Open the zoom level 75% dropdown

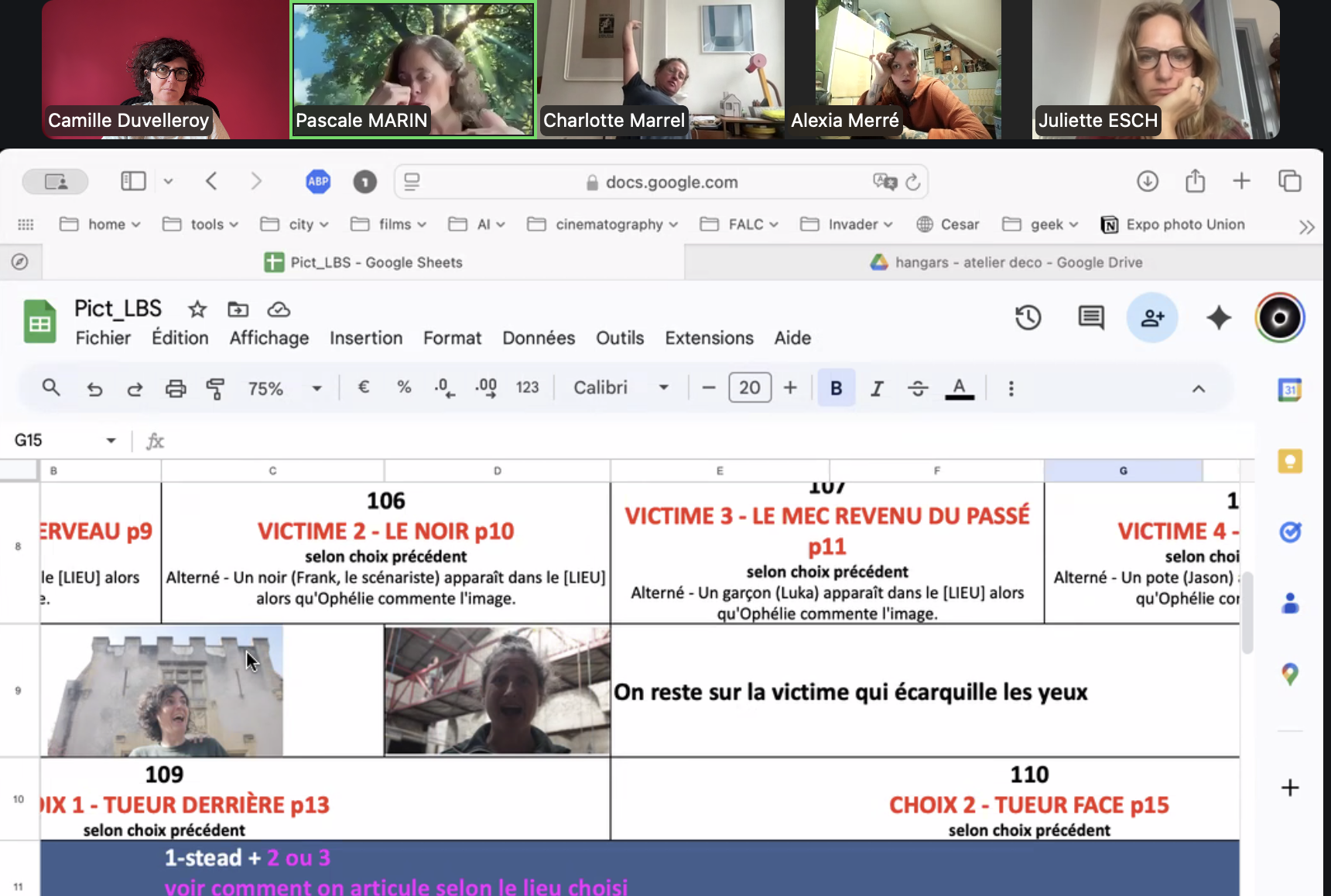284,388
